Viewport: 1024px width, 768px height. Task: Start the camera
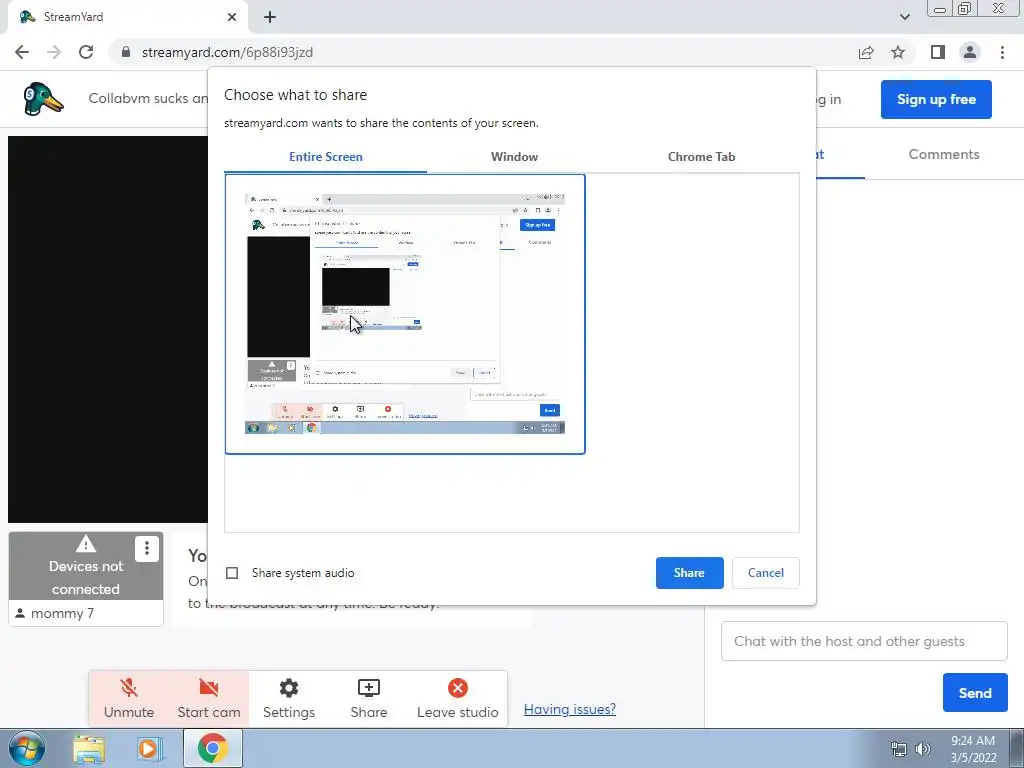click(x=209, y=698)
